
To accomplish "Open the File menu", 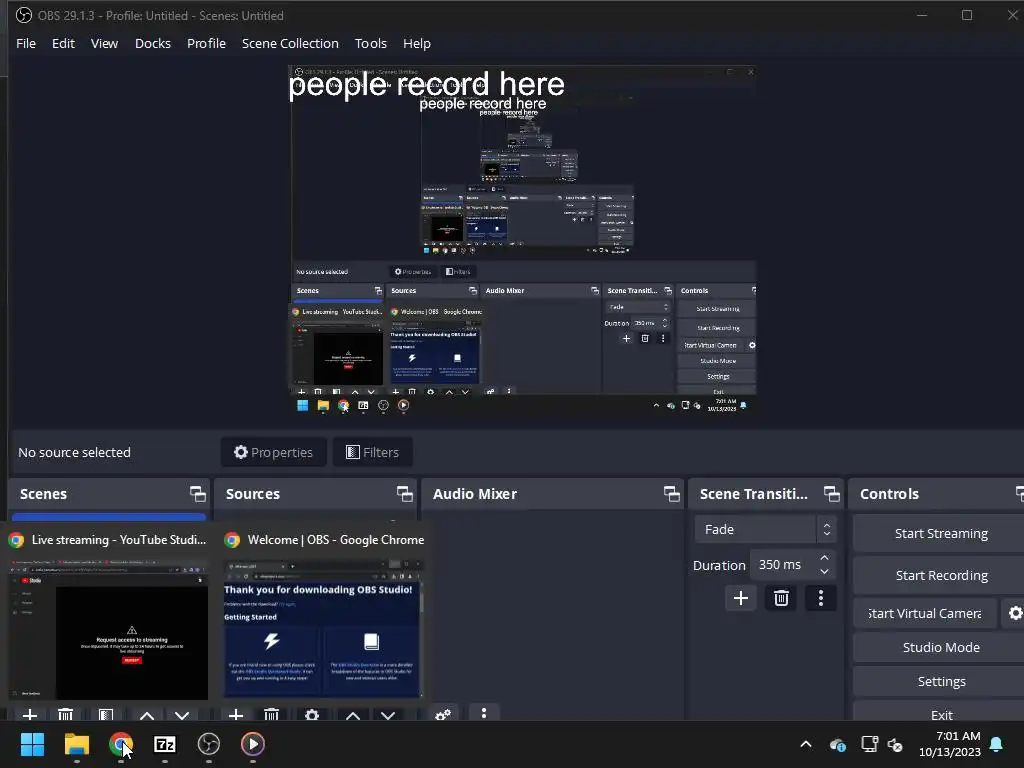I will point(26,43).
